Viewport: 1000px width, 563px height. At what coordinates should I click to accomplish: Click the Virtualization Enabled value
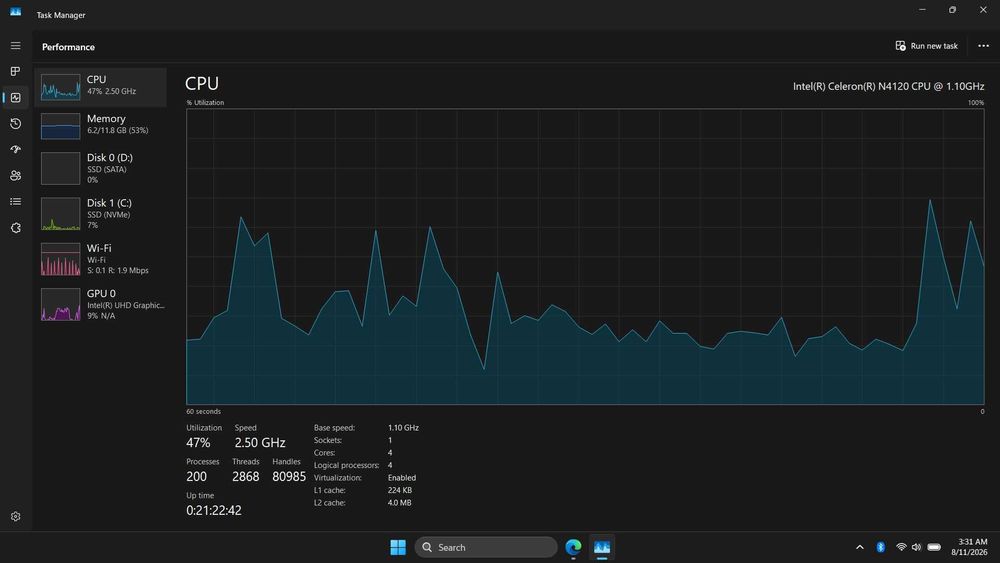click(x=402, y=478)
